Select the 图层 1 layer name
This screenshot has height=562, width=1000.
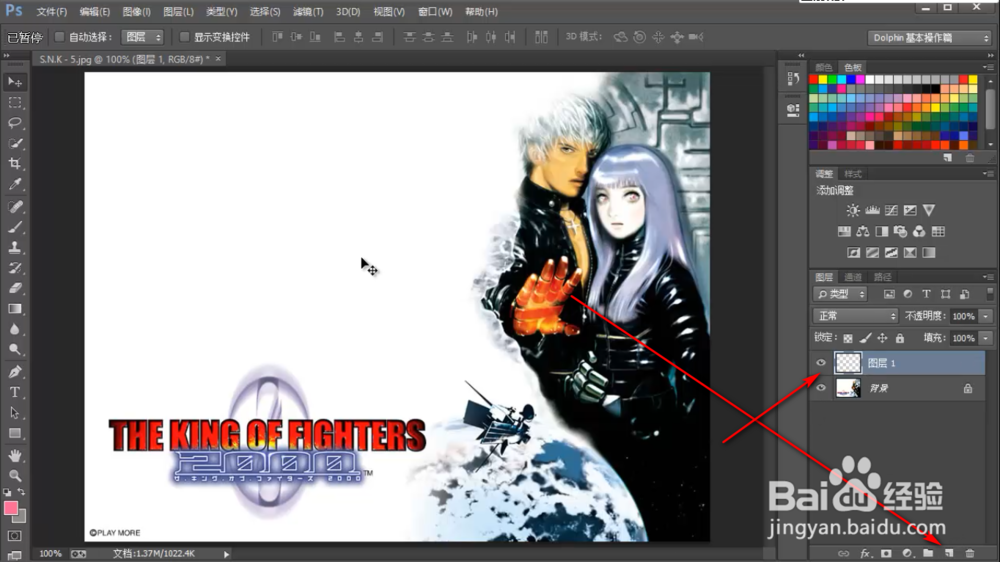tap(881, 363)
